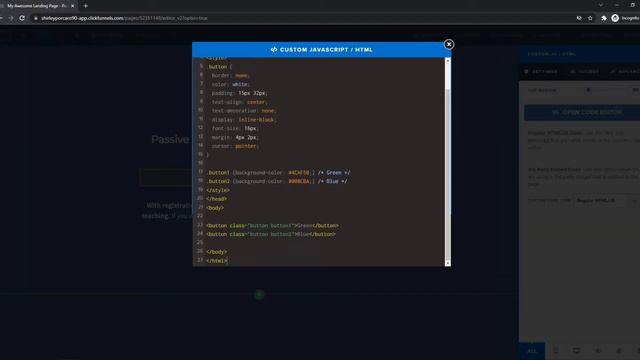Click the 'text-align: center;' code line
The image size is (640, 360).
[239, 102]
